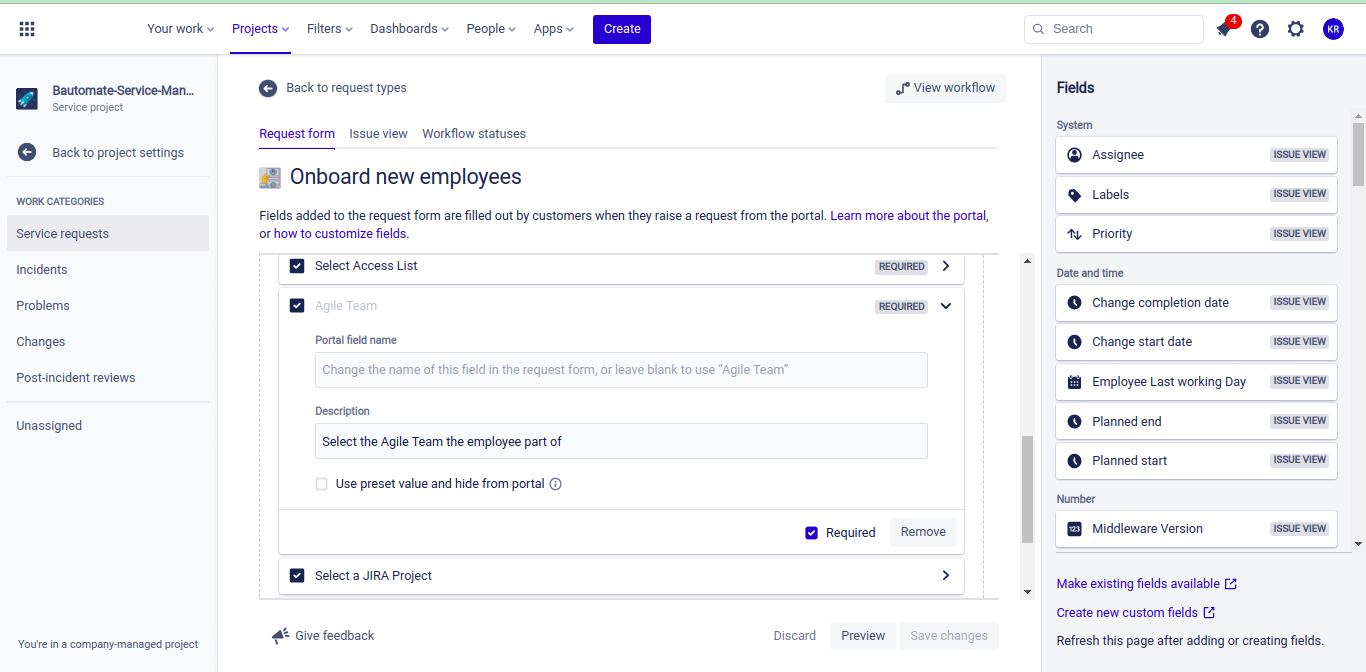Switch to the Issue view tab
Viewport: 1366px width, 672px height.
click(x=378, y=134)
